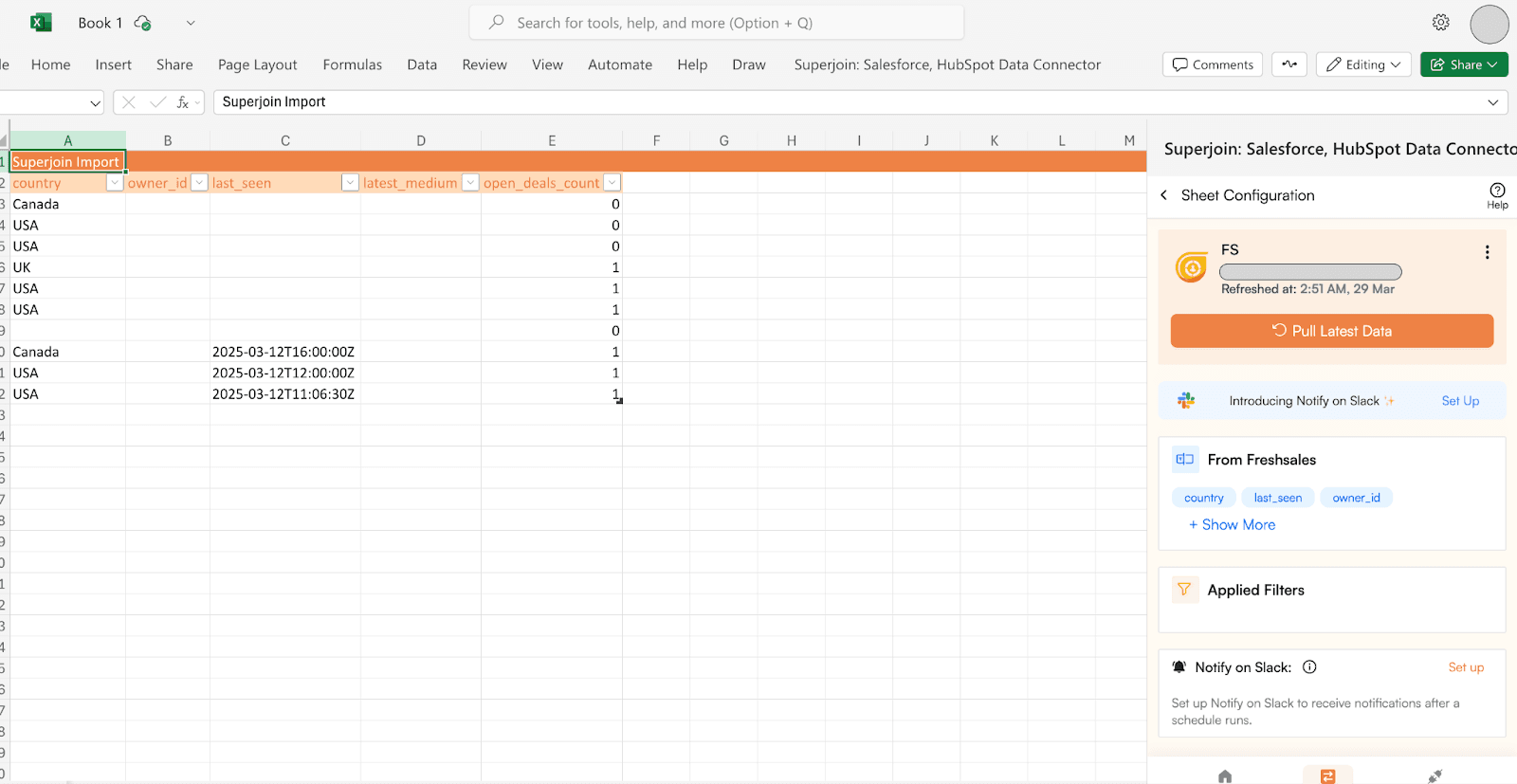
Task: Click the Book 1 file name
Action: [101, 23]
